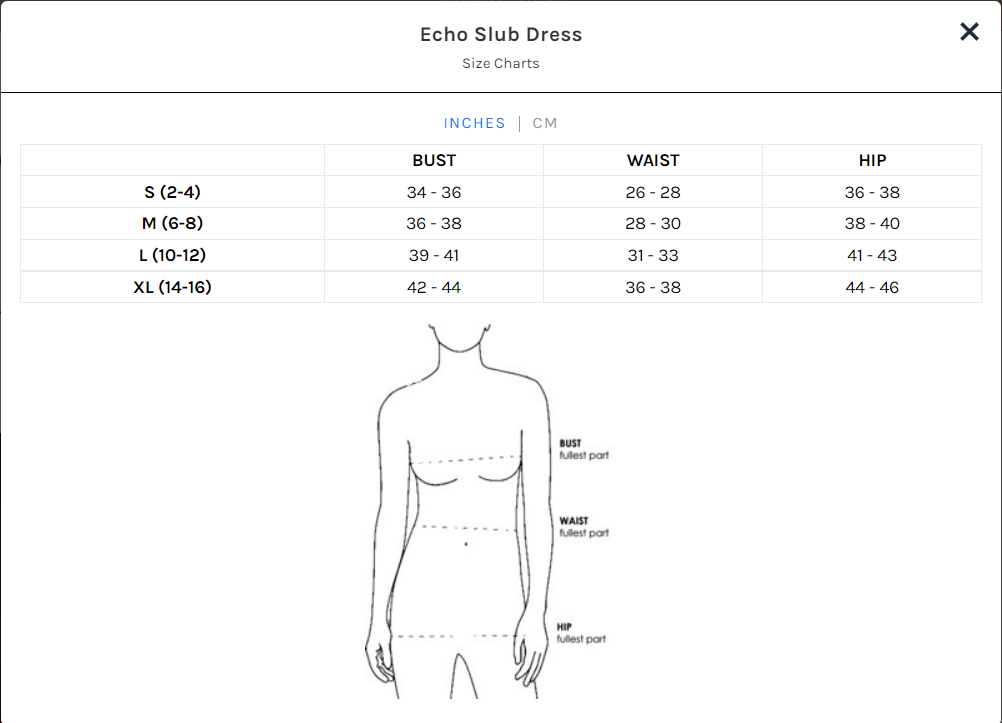The width and height of the screenshot is (1002, 723).
Task: Select INCHES measurement units
Action: (475, 123)
